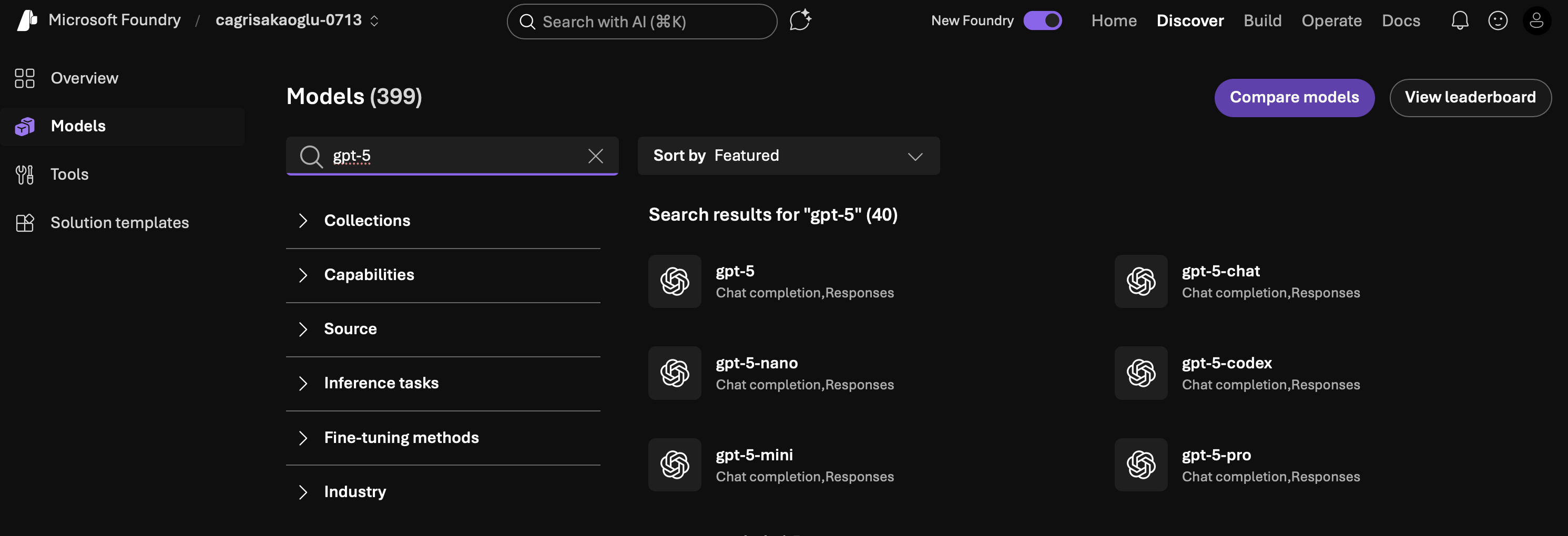Open the View leaderboard link

coord(1471,97)
